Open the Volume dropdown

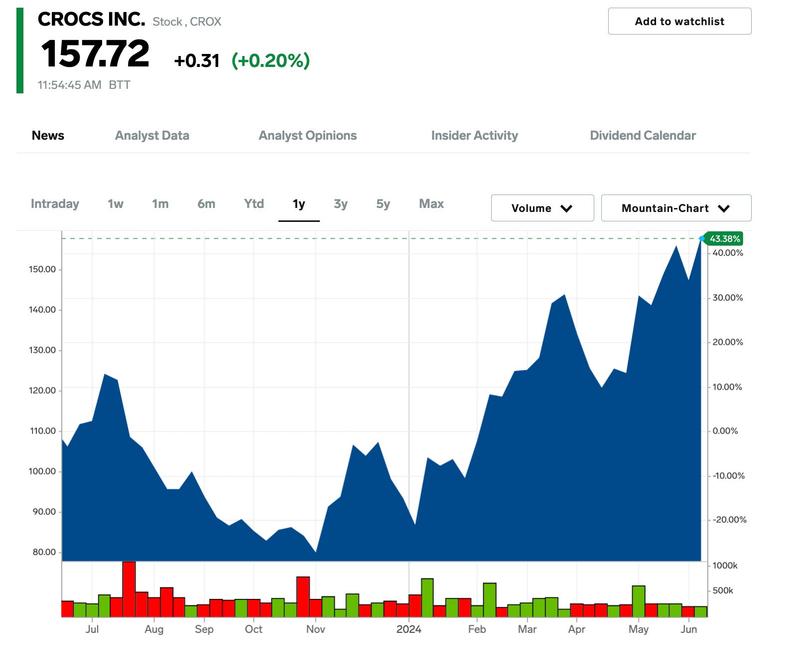[x=542, y=208]
